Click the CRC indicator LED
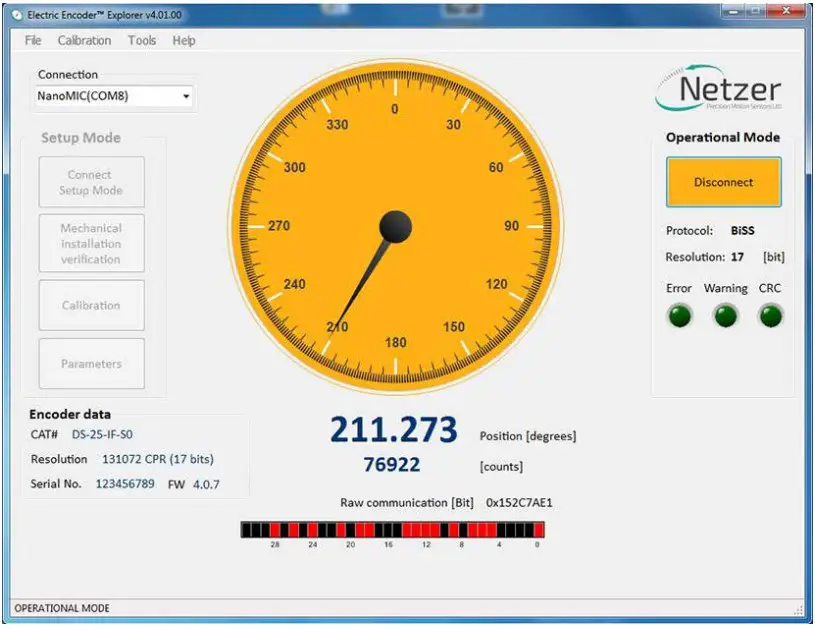The width and height of the screenshot is (815, 632). click(x=770, y=316)
